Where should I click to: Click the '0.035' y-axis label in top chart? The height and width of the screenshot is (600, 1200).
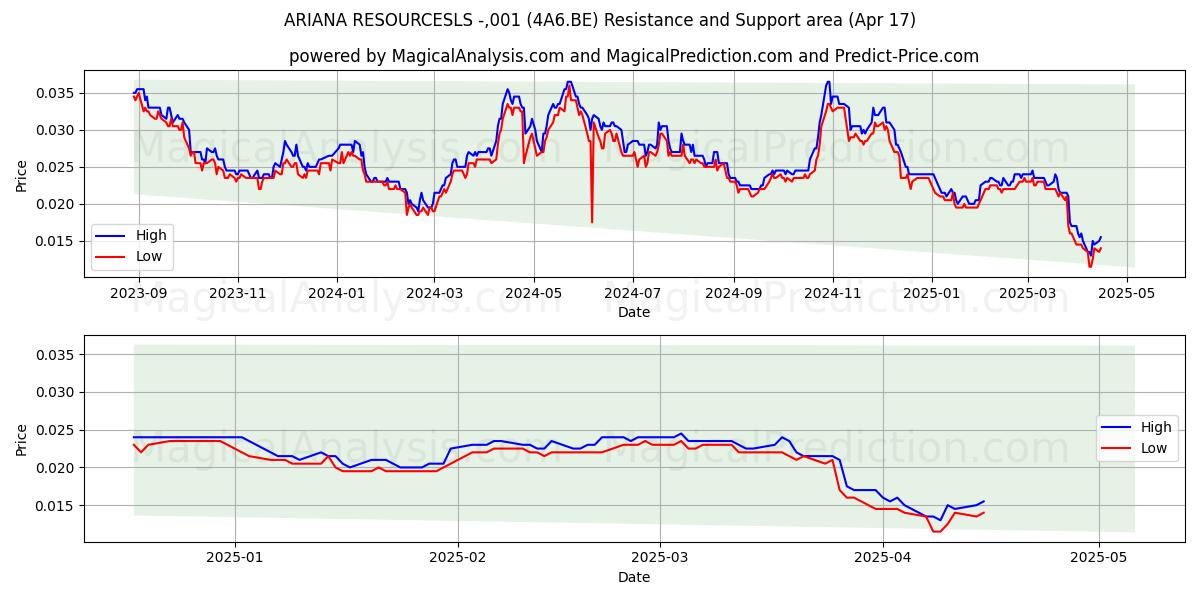(57, 93)
